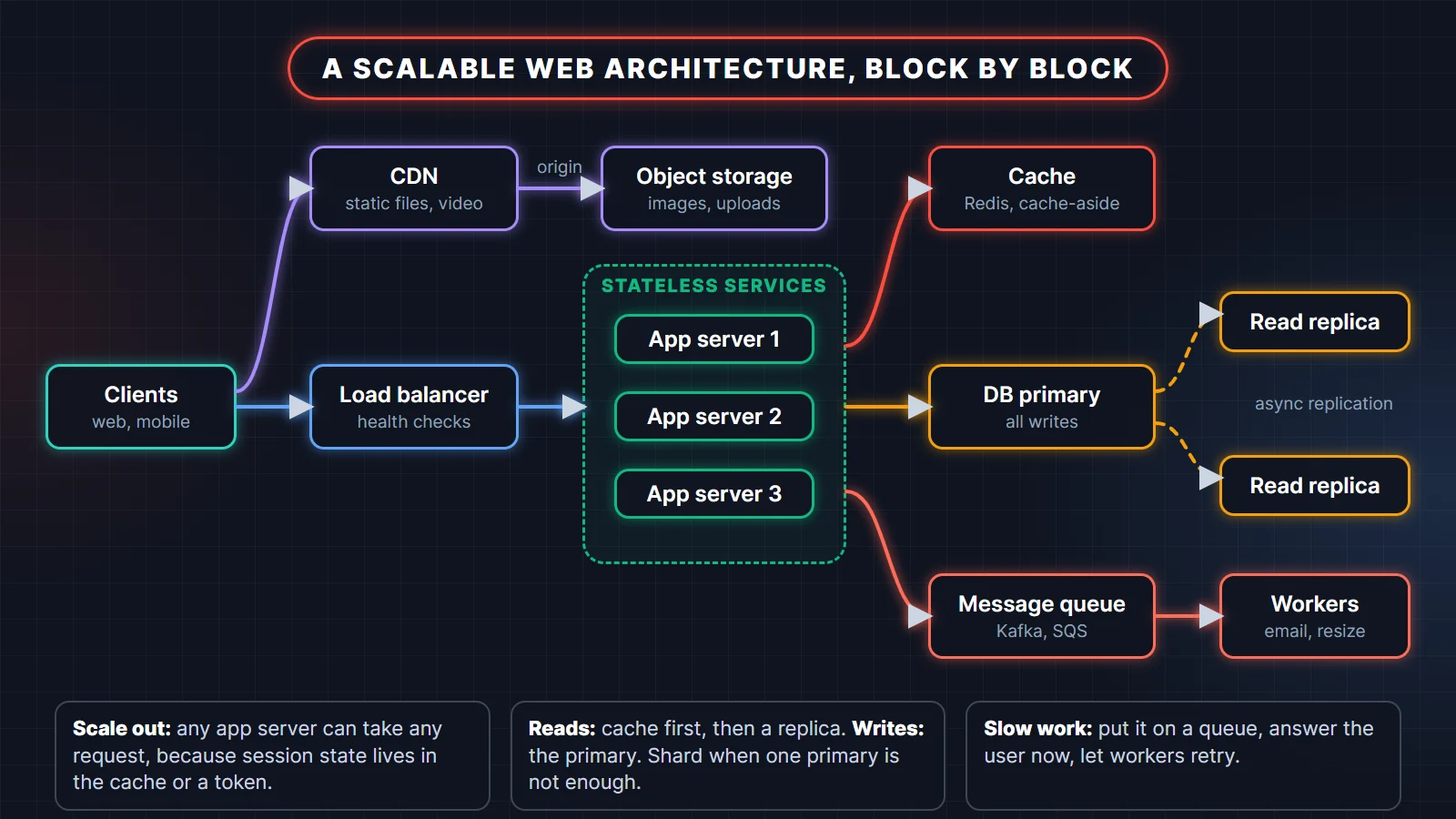
Task: Click App server 1 box
Action: [714, 339]
